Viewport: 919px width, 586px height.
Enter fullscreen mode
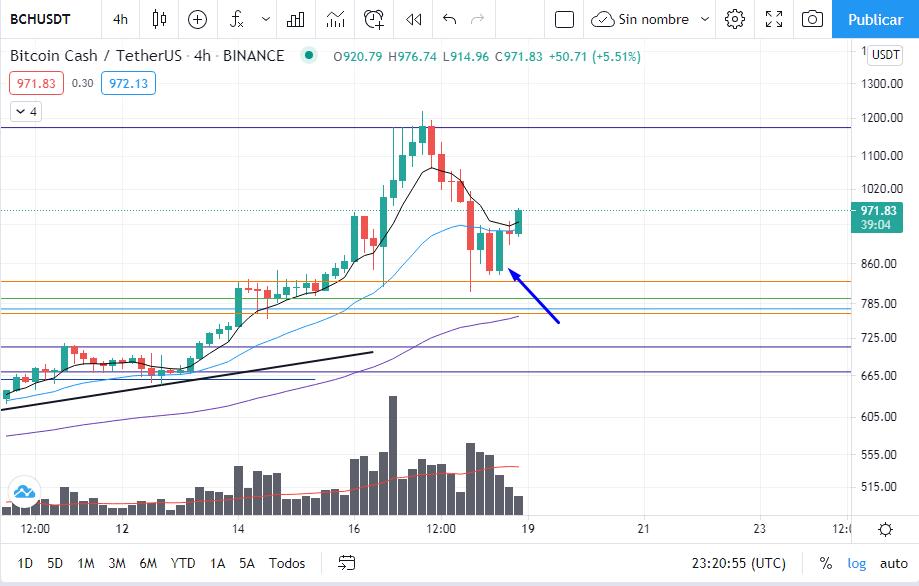tap(774, 19)
